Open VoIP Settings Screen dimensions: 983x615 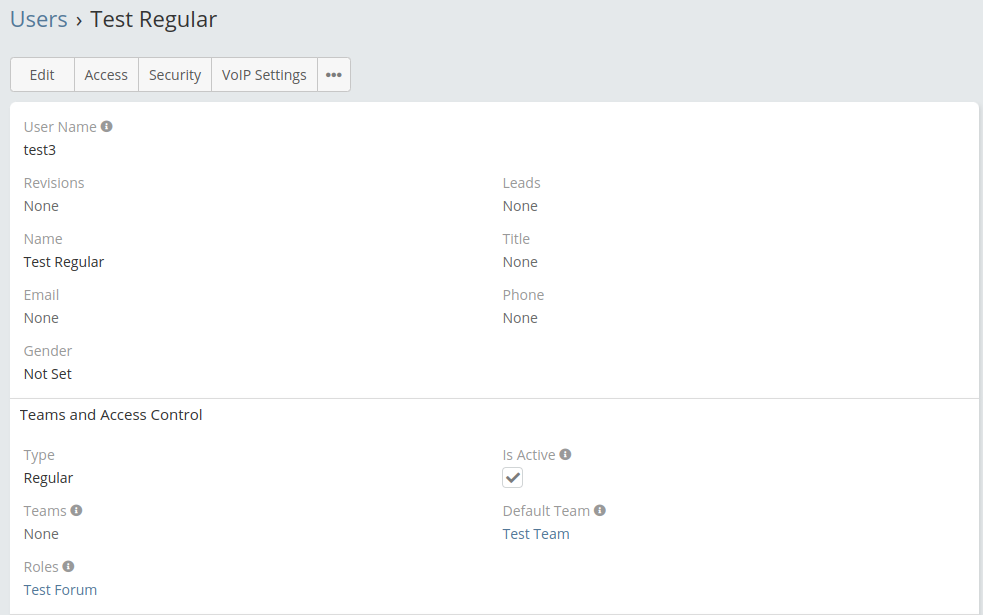point(264,75)
